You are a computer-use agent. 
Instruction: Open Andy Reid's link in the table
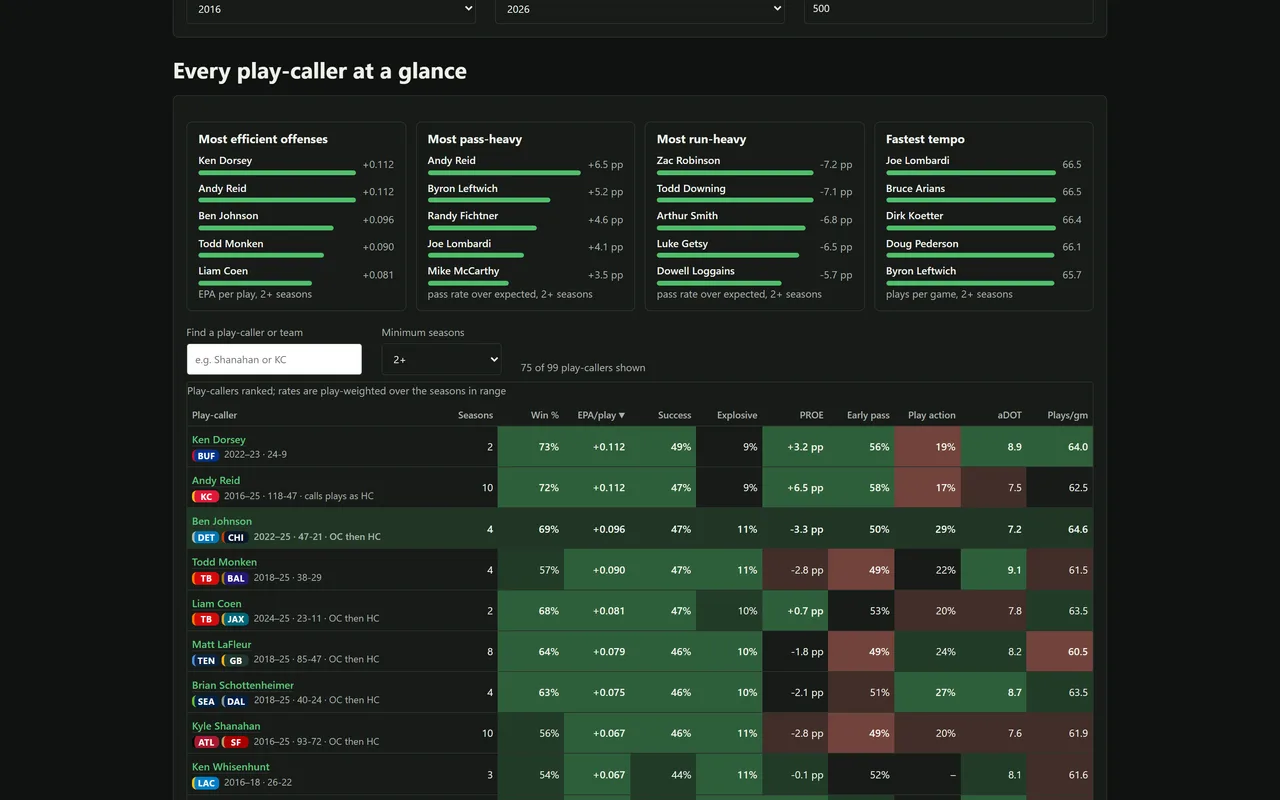[x=216, y=481]
